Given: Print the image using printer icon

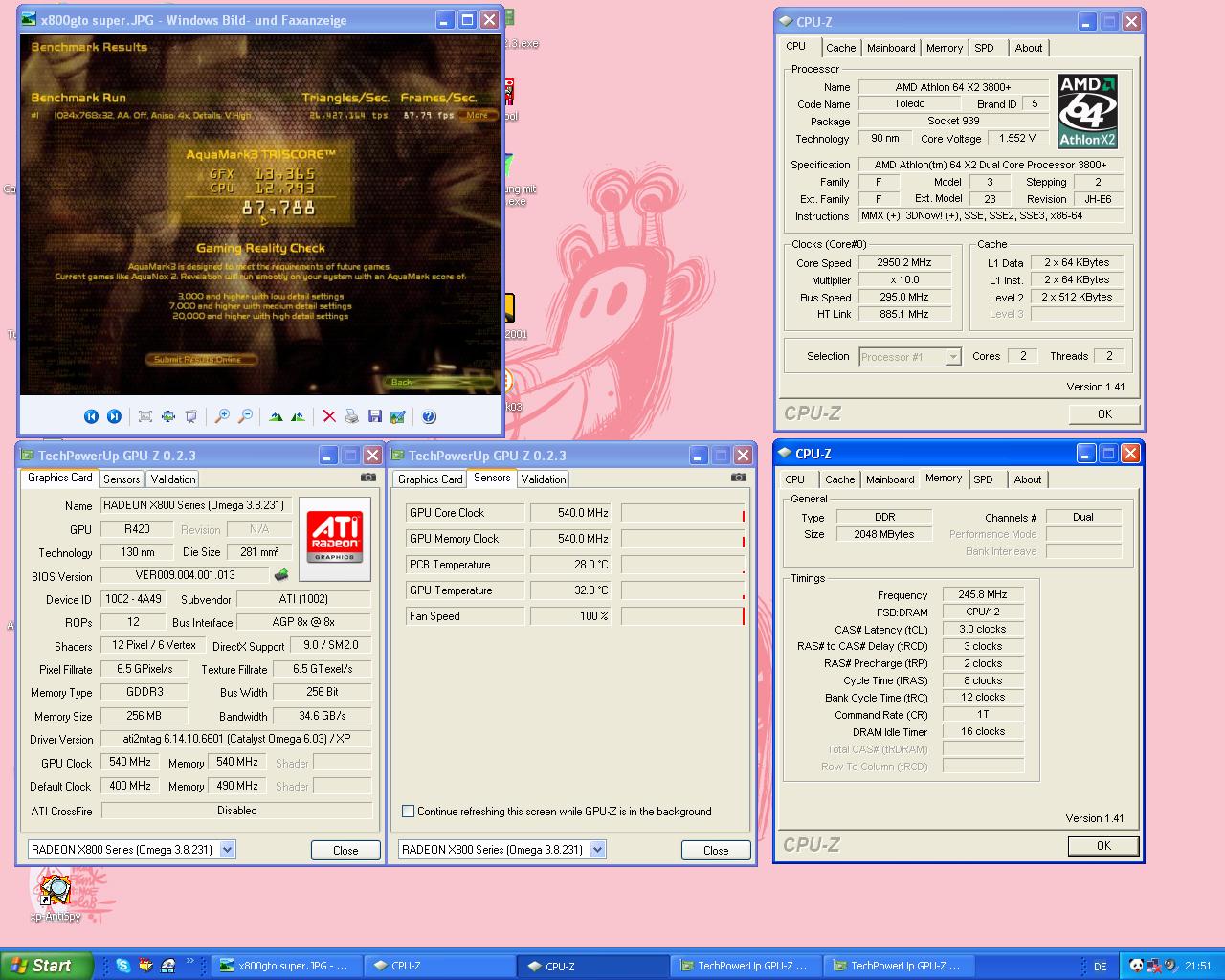Looking at the screenshot, I should pos(352,416).
